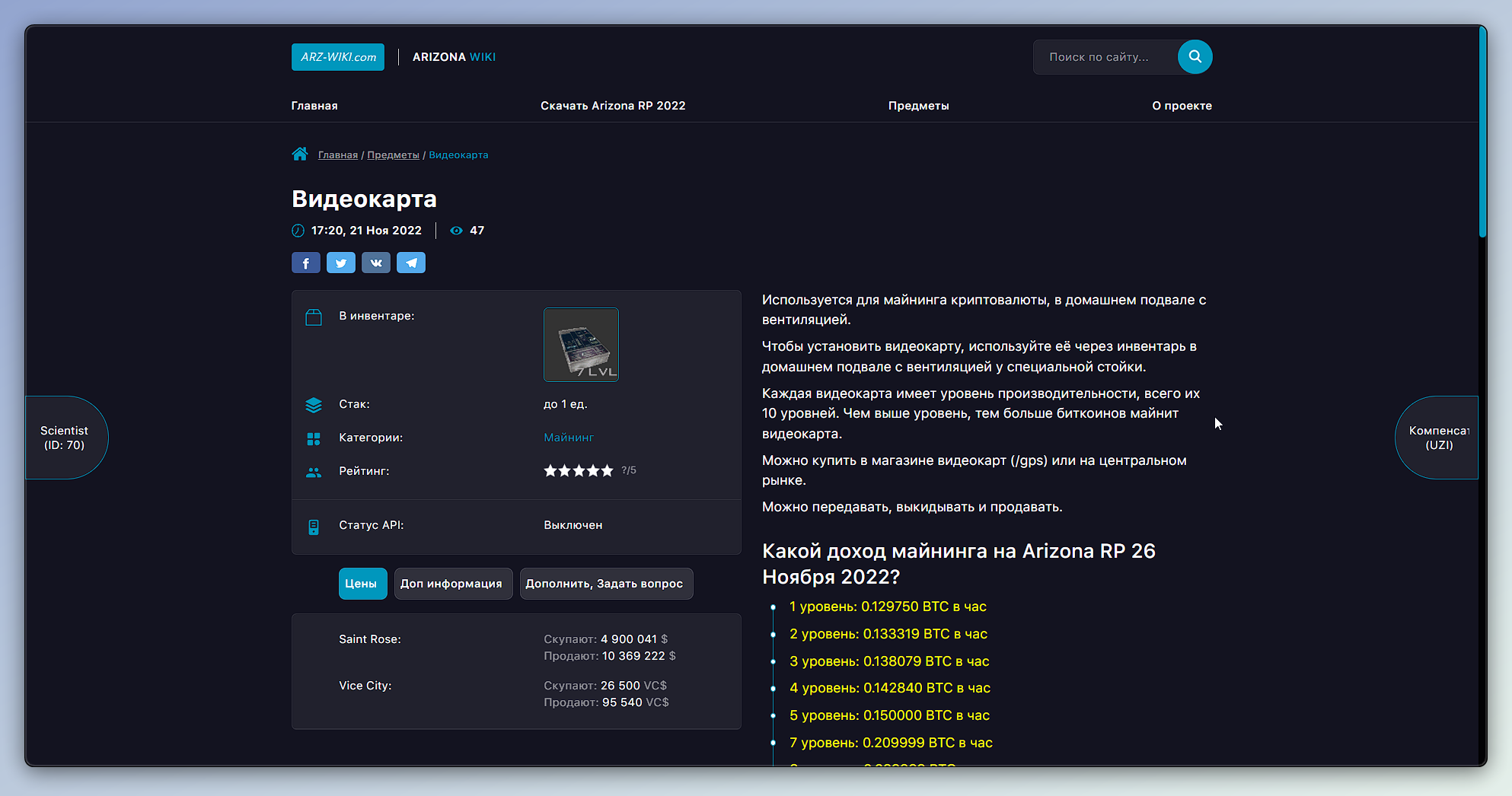Click the stack layers icon

314,405
